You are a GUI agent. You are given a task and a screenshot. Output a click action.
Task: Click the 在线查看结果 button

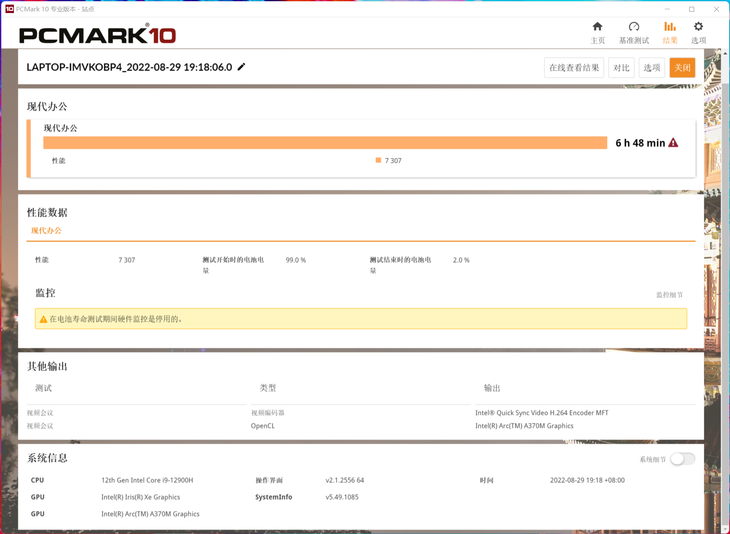[x=574, y=68]
